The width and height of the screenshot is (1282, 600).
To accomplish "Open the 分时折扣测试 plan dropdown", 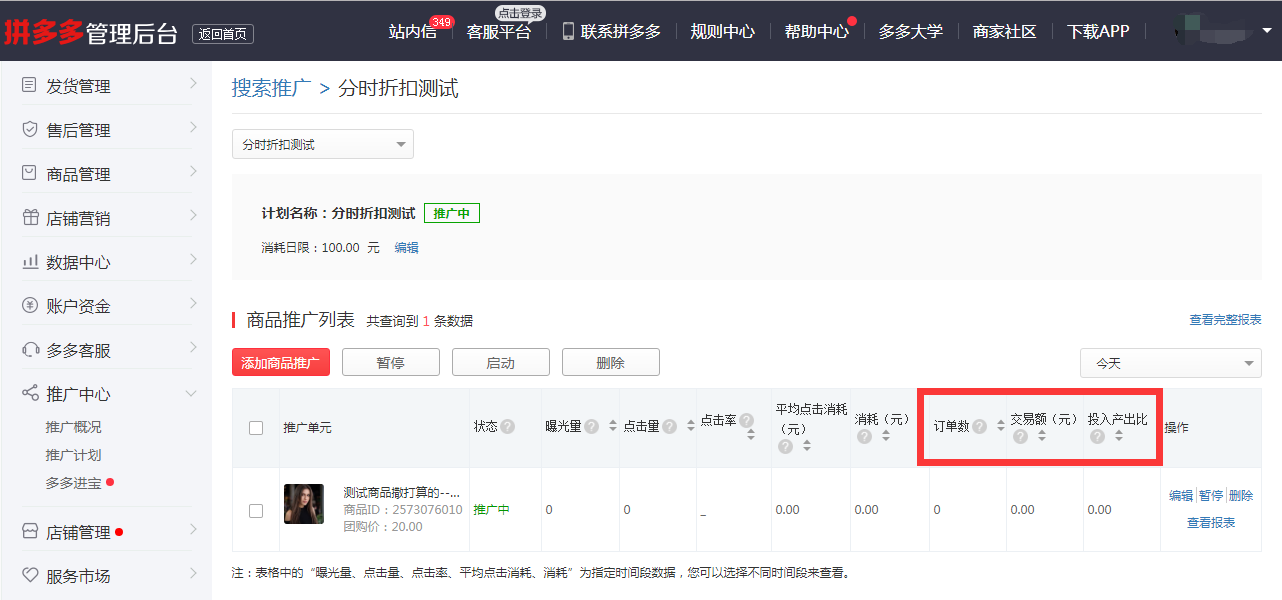I will [x=323, y=144].
